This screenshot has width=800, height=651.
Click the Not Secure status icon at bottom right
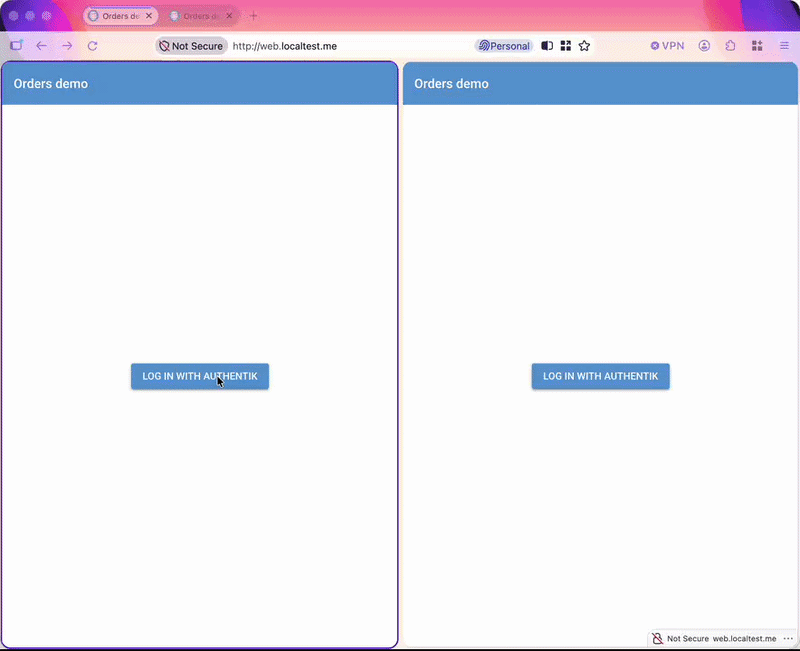pos(658,639)
